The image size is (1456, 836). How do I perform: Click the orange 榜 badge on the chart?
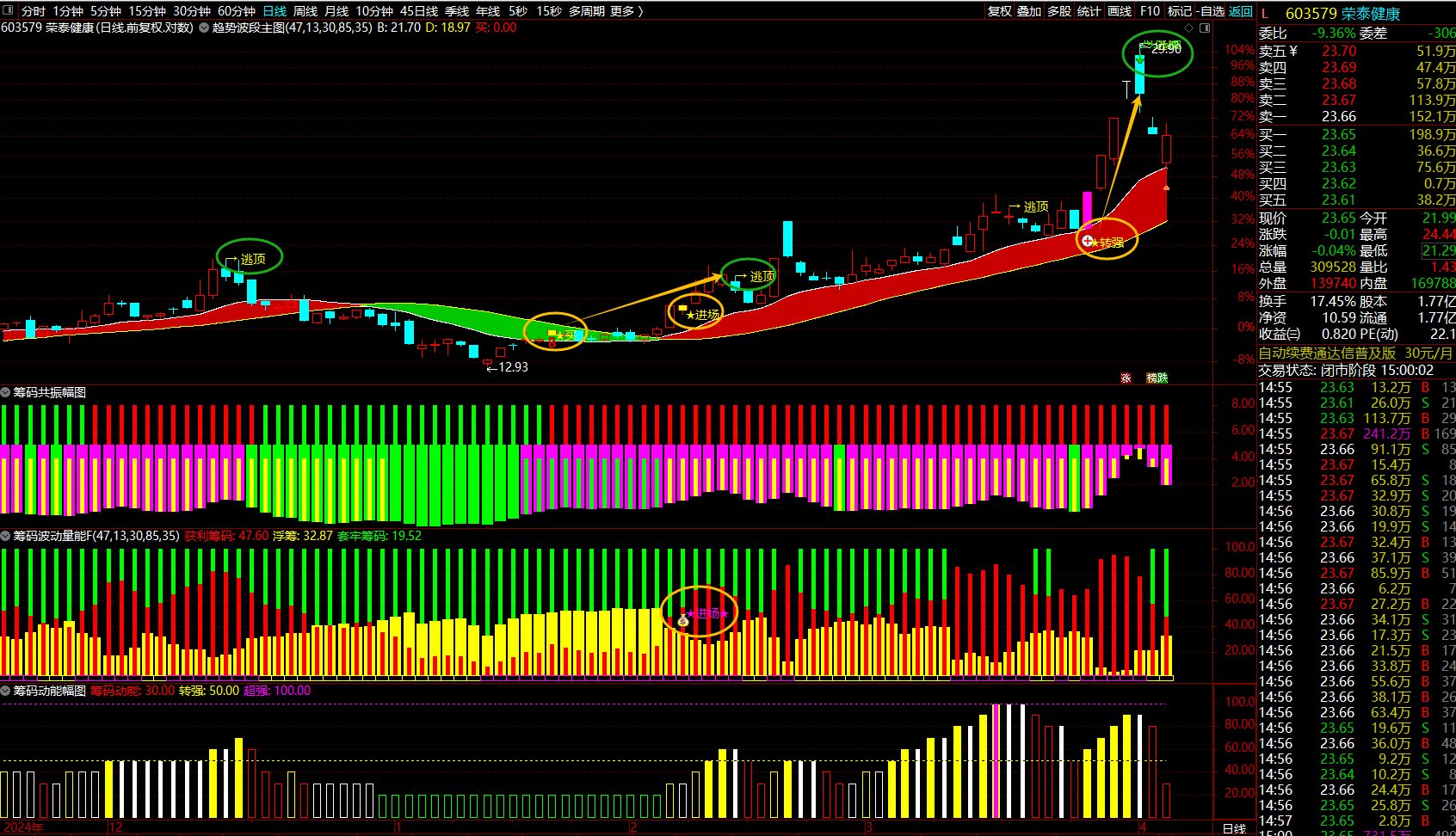1151,378
